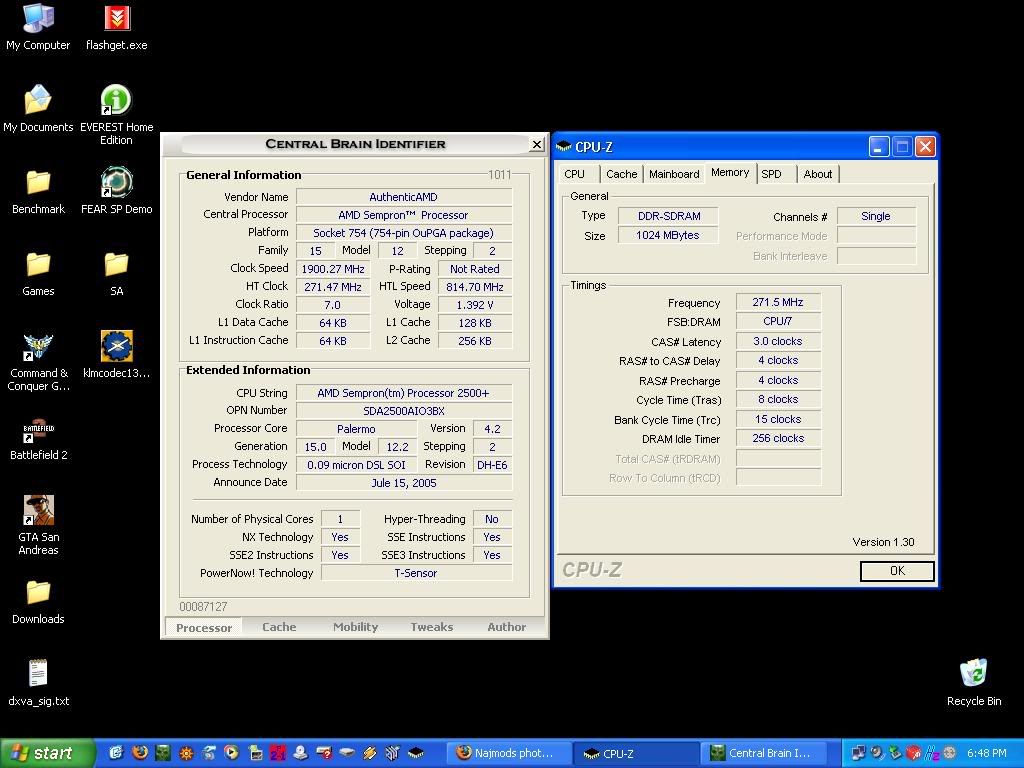Switch to the SPD tab in CPU-Z

[x=771, y=174]
